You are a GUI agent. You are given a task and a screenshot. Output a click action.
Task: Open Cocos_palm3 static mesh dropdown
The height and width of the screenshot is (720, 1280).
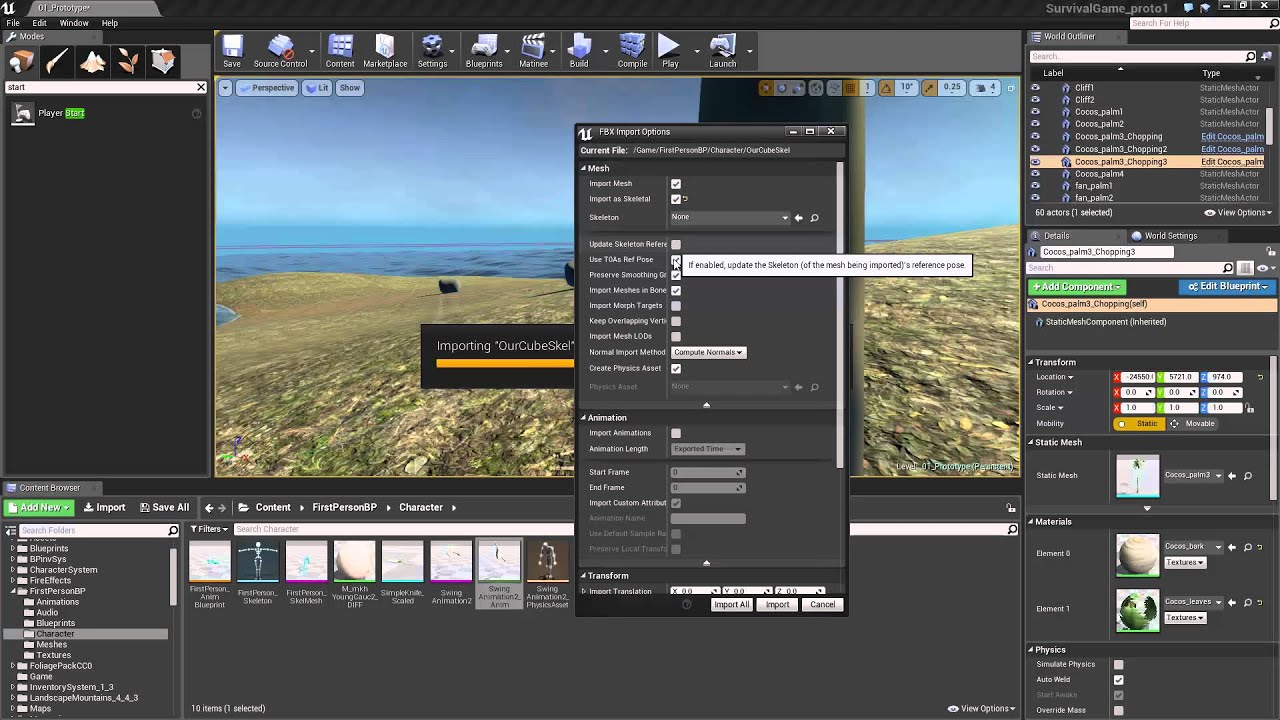point(1194,476)
